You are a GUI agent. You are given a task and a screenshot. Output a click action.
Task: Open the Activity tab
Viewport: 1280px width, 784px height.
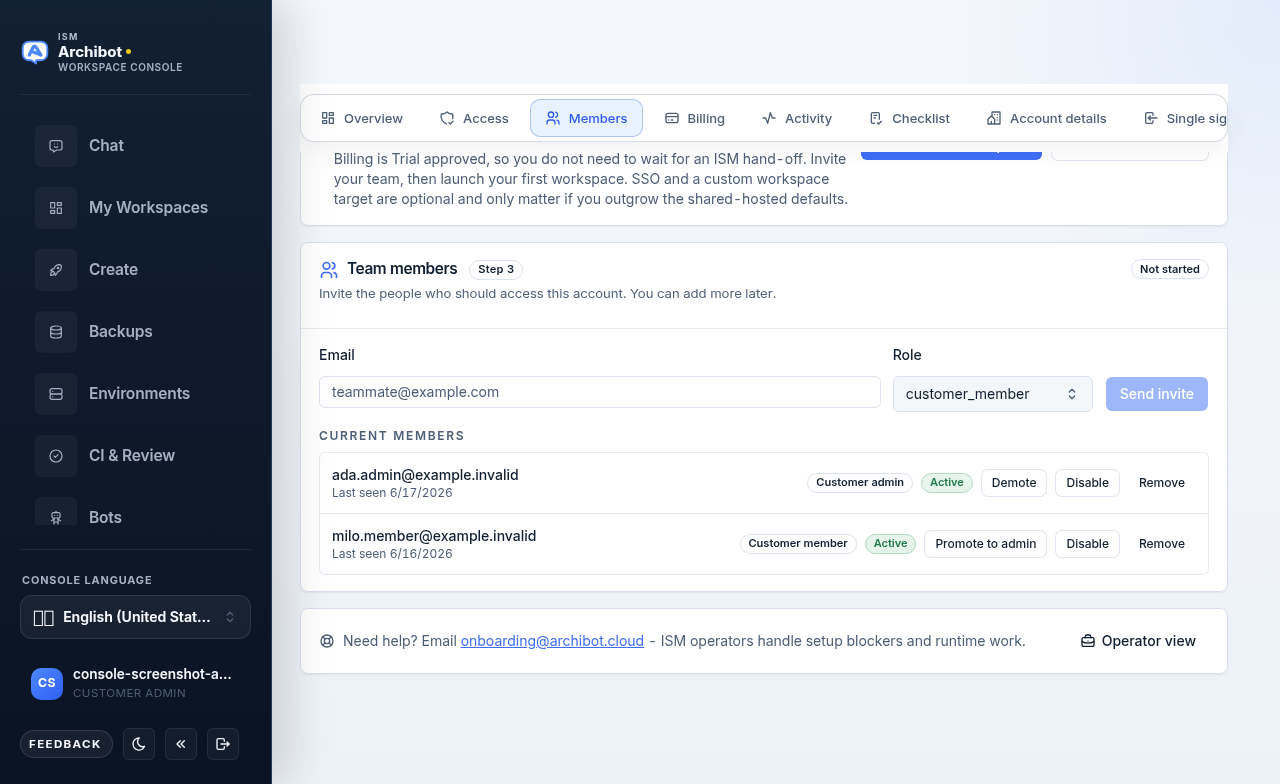(797, 118)
